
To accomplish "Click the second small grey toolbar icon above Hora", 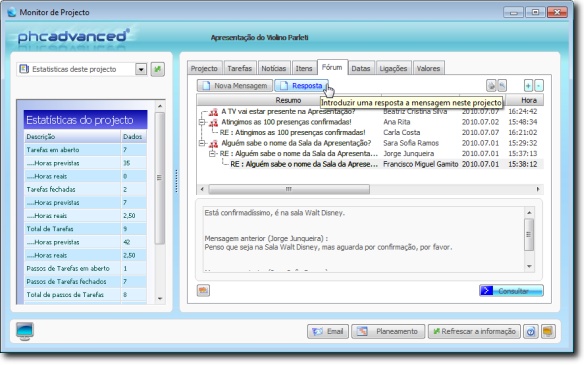I will pos(502,86).
